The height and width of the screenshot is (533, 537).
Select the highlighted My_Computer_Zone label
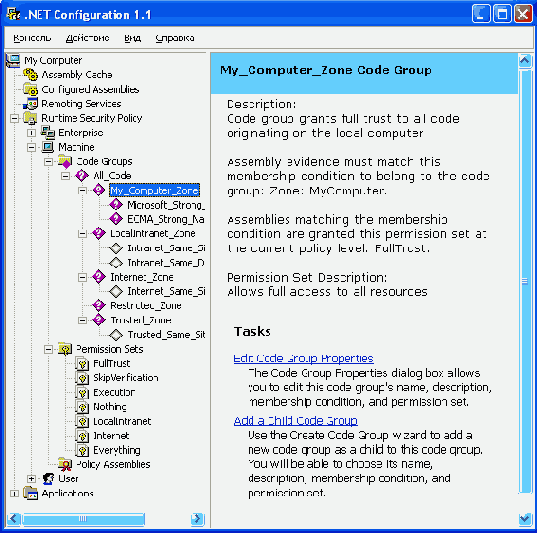[x=154, y=190]
